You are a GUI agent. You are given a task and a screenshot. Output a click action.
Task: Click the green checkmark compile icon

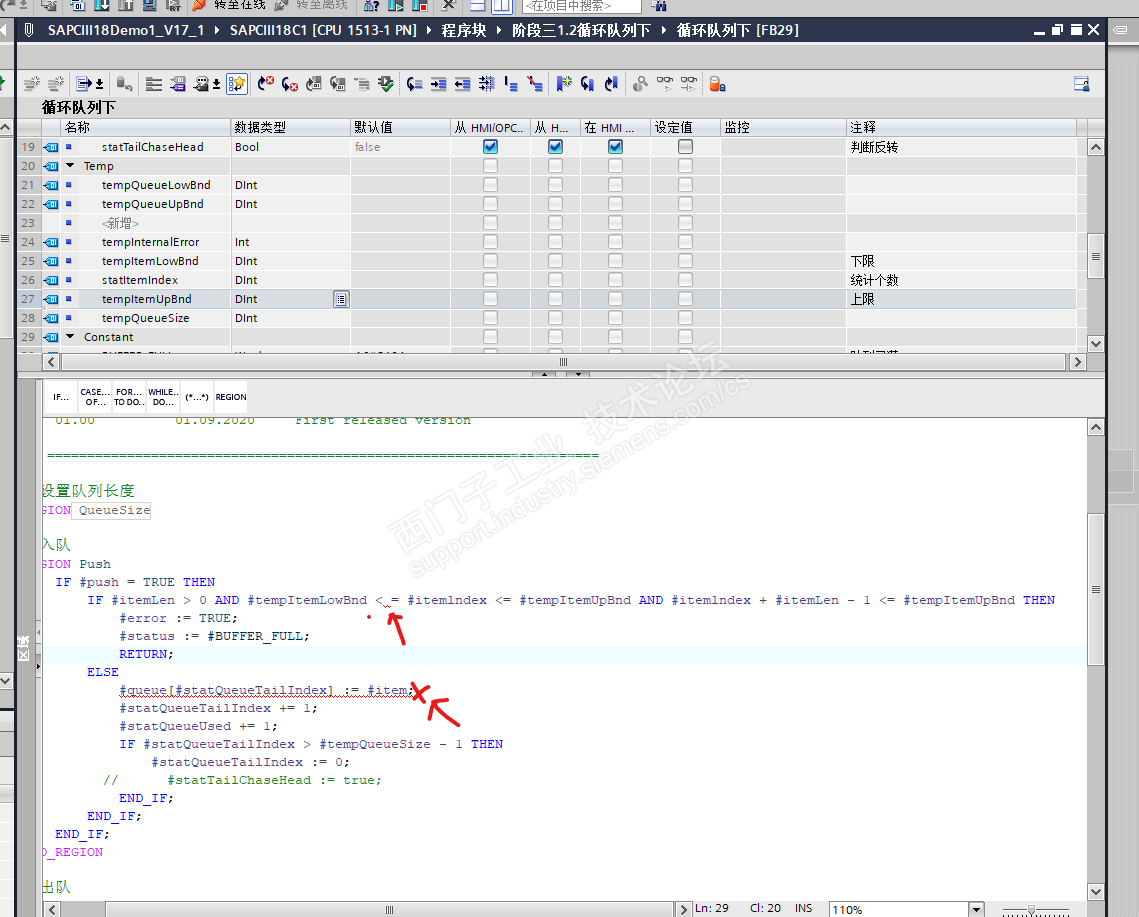coord(386,84)
